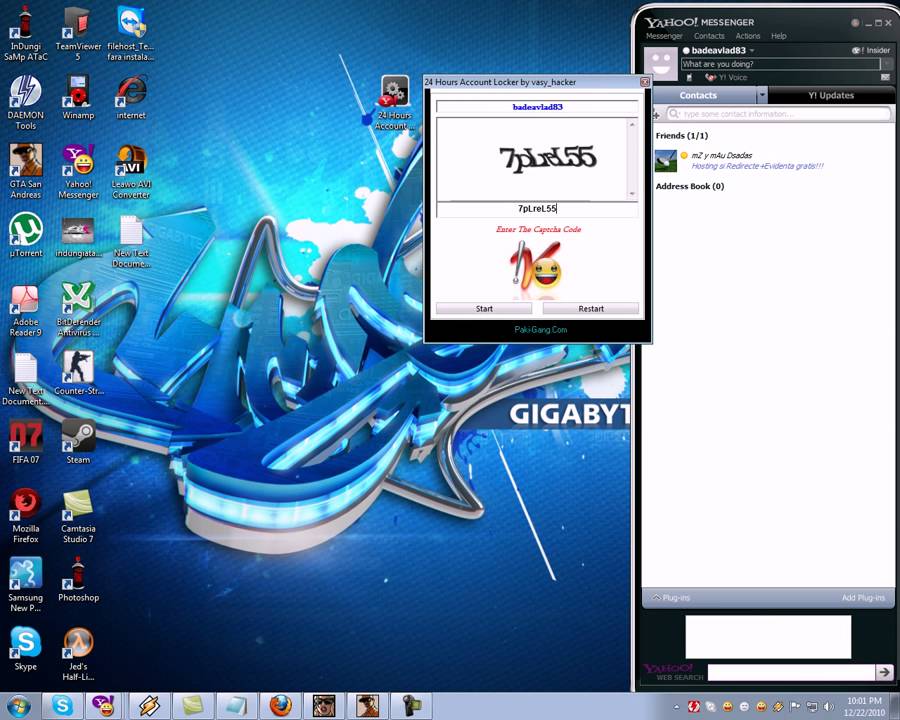900x720 pixels.
Task: Click captcha box scrollbar down arrow
Action: 633,194
